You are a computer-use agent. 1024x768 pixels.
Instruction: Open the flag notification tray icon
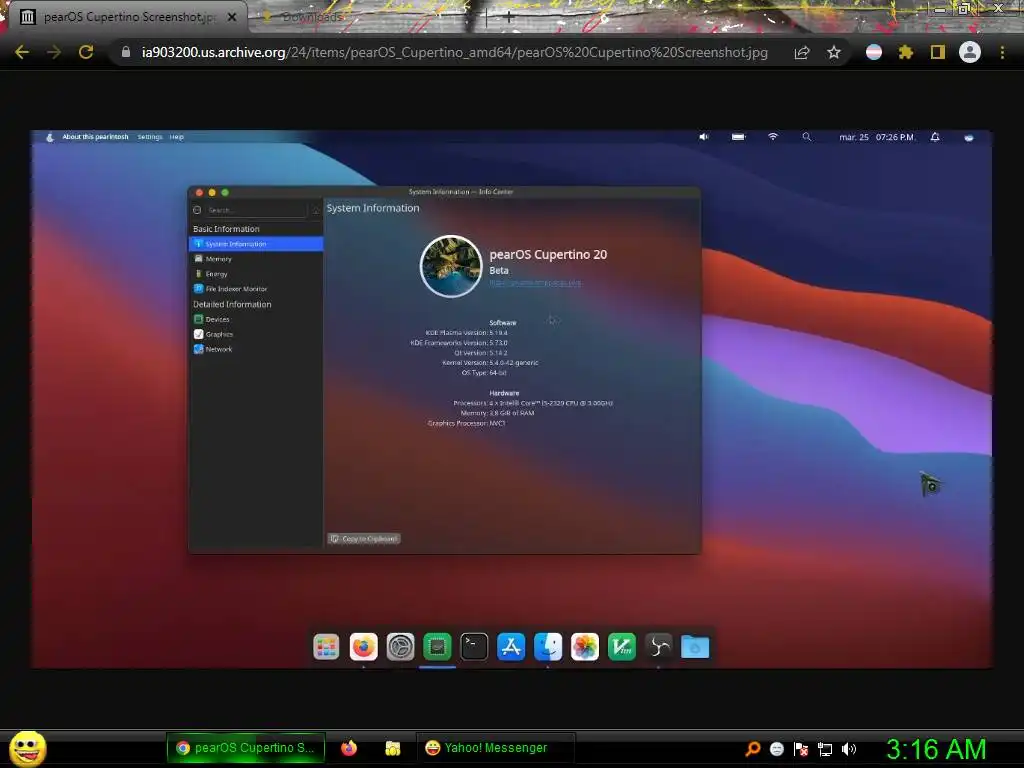point(801,749)
